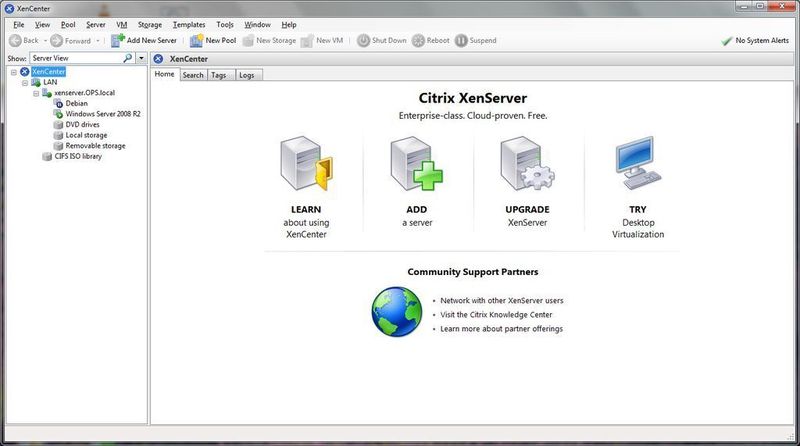This screenshot has width=800, height=446.
Task: Click the No System Alerts label
Action: point(762,40)
